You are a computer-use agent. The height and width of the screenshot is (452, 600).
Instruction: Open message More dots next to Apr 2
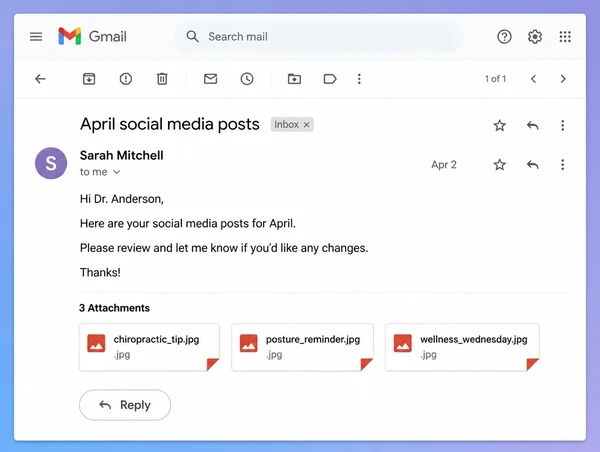[562, 165]
